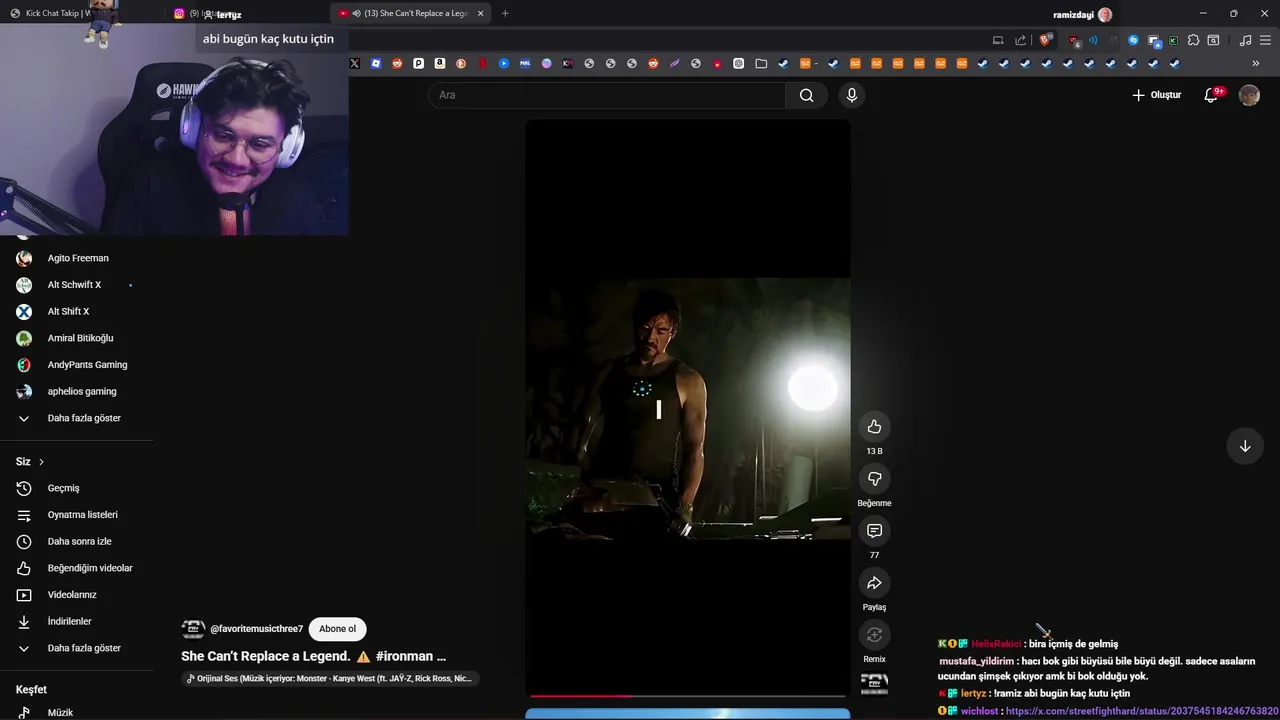Open the Remix option
Viewport: 1280px width, 720px height.
point(874,635)
